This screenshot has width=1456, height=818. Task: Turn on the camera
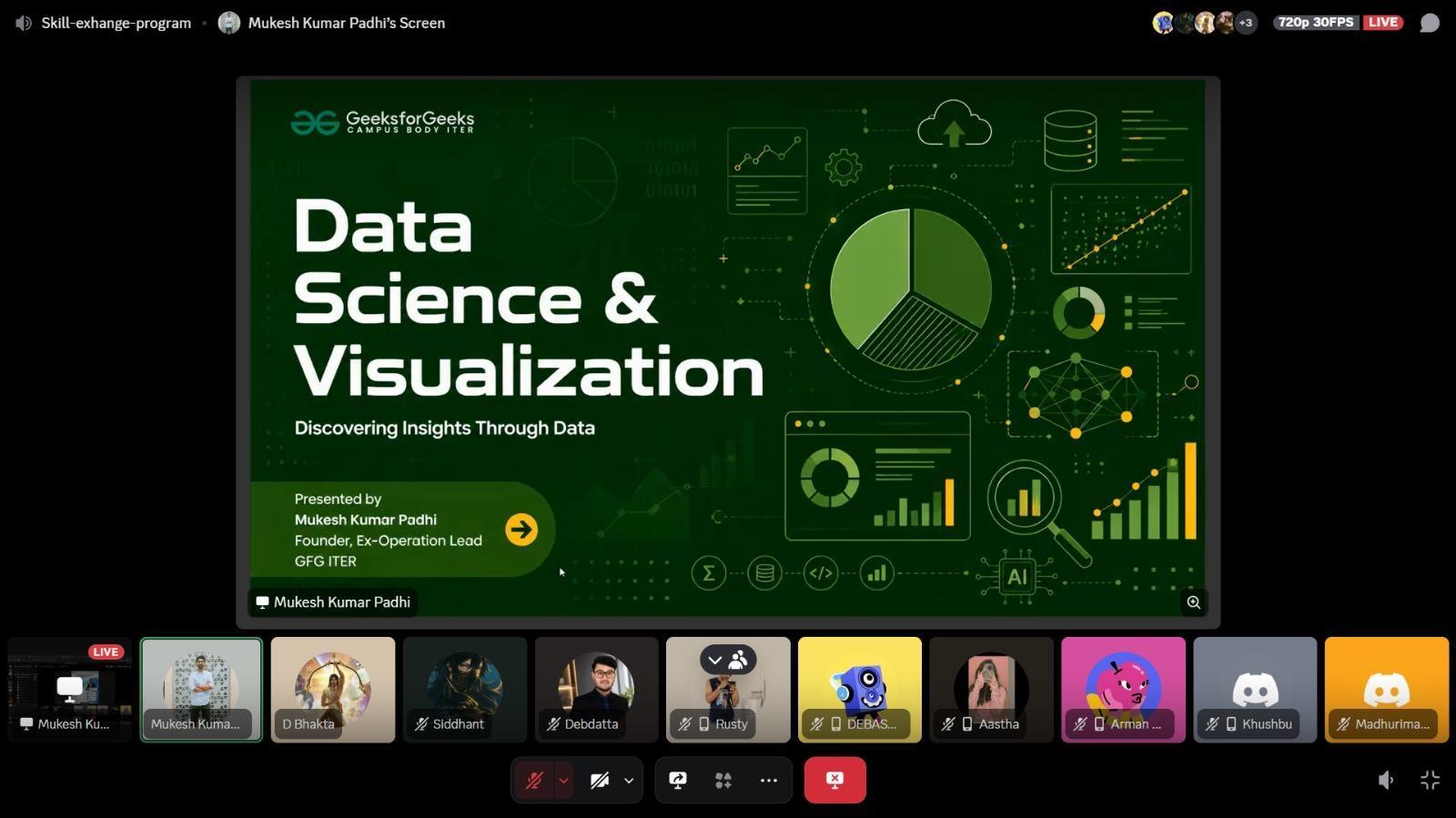[599, 781]
